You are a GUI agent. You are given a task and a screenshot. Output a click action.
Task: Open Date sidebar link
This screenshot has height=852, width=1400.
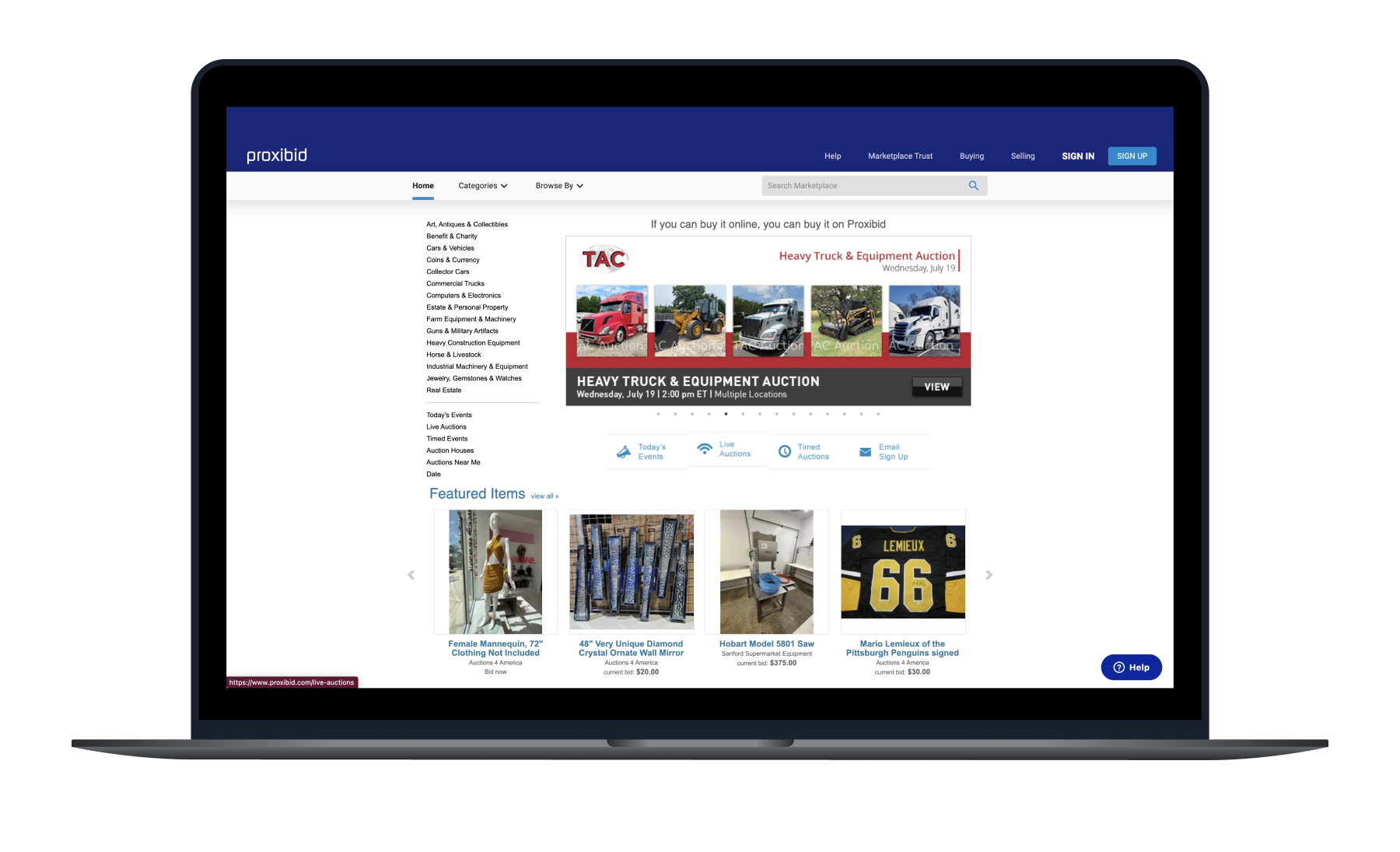[433, 474]
